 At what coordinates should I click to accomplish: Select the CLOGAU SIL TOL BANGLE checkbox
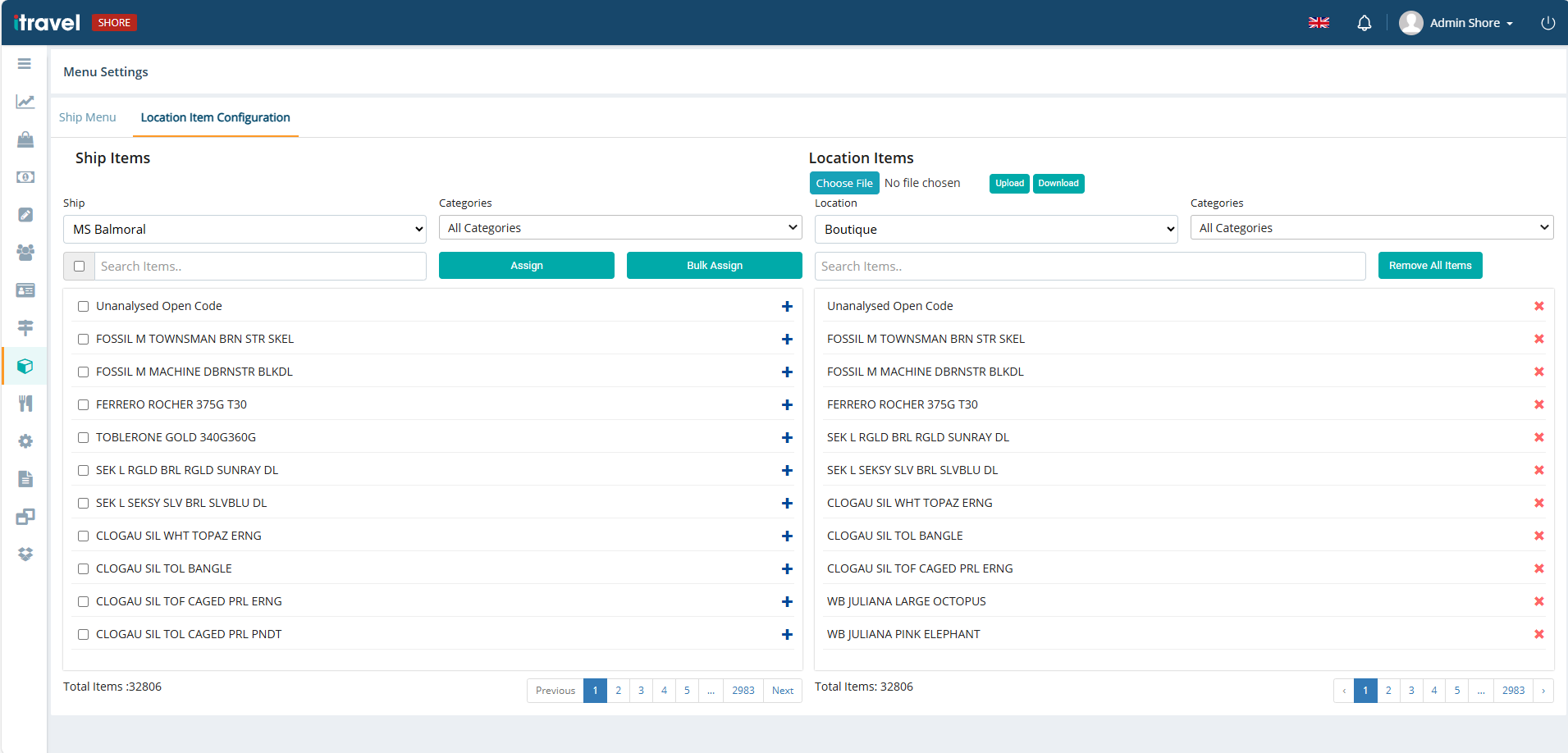[83, 569]
